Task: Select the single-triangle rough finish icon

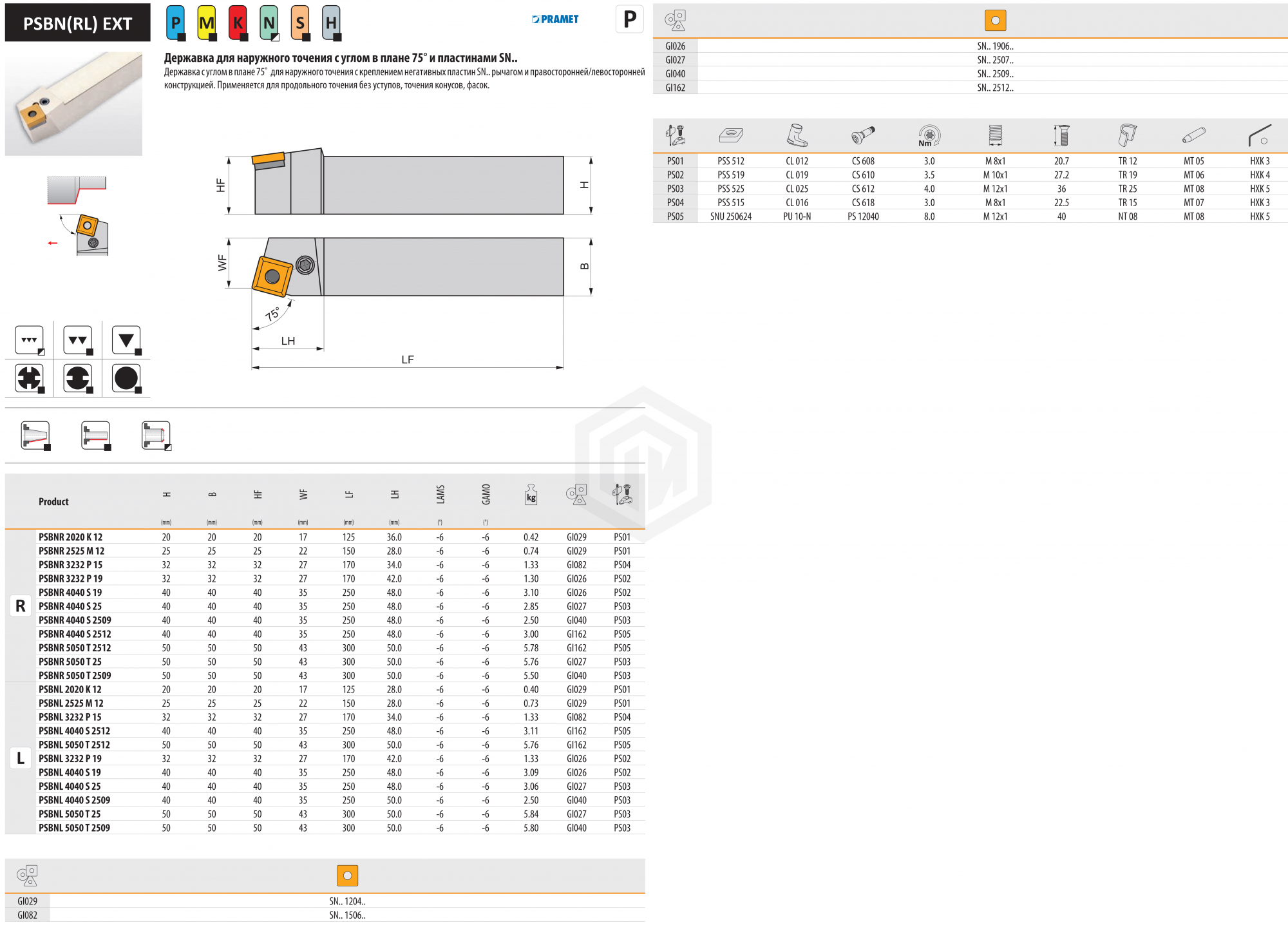Action: pos(126,340)
